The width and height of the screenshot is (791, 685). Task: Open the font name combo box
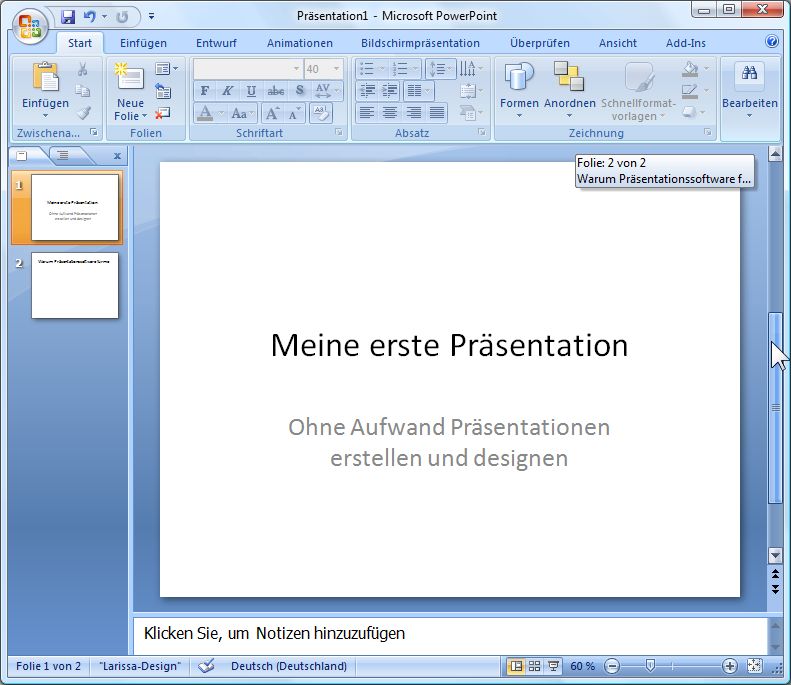point(248,69)
